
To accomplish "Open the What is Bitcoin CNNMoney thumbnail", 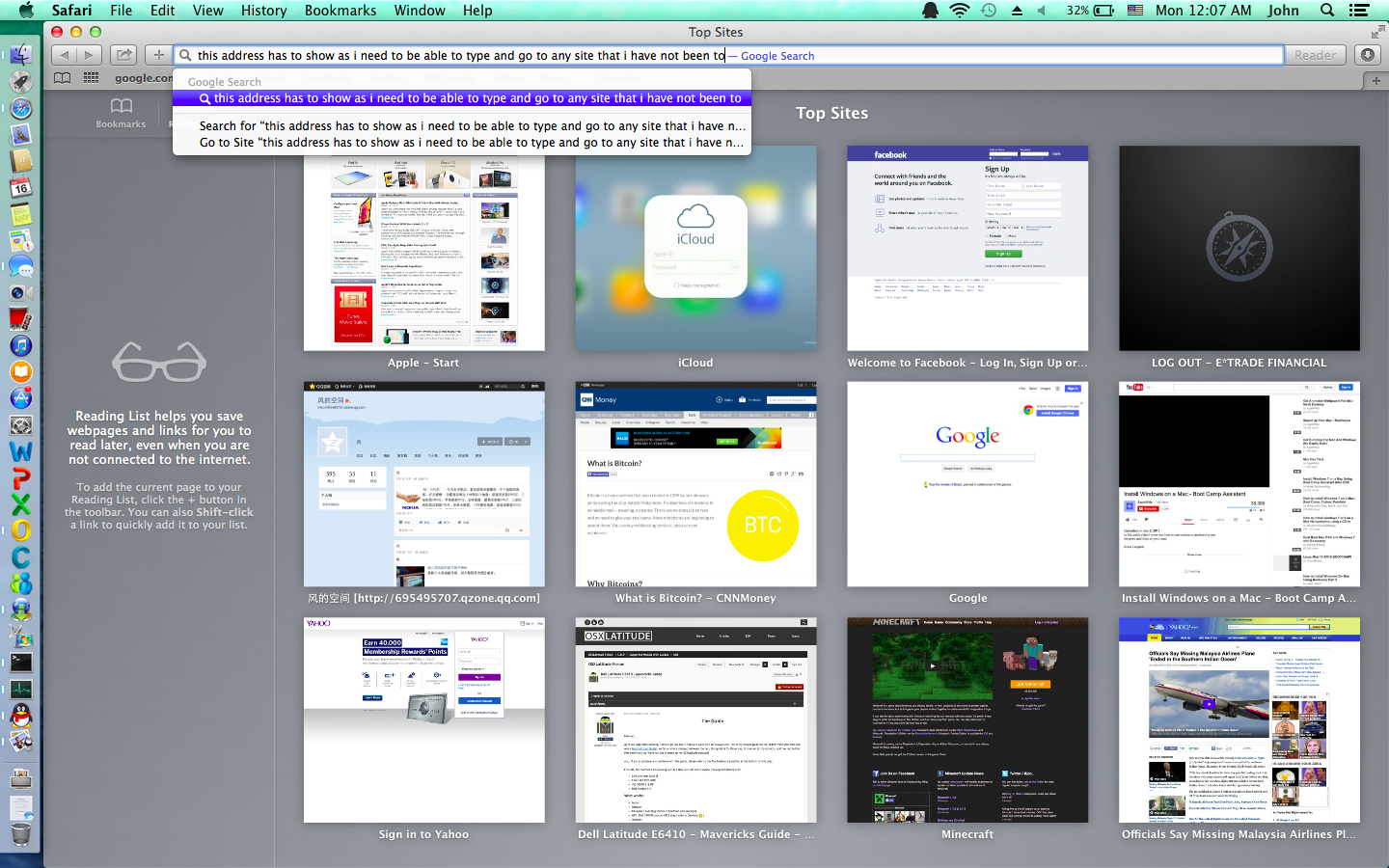I will tap(695, 484).
